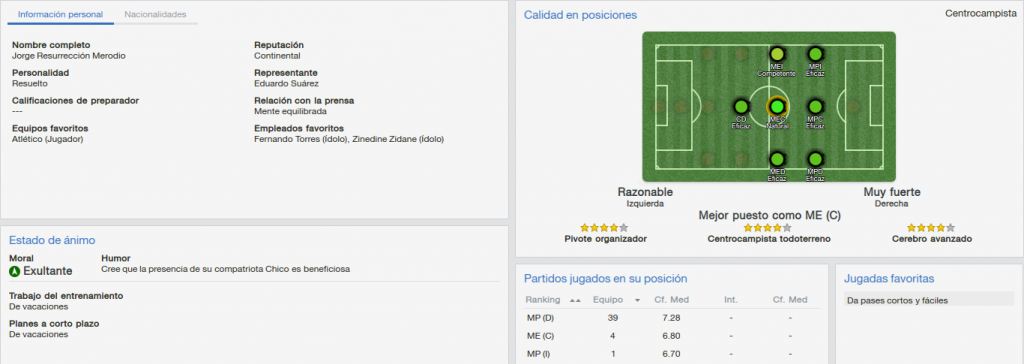Sort by Ranking column arrows
This screenshot has height=364, width=1024.
pos(575,301)
